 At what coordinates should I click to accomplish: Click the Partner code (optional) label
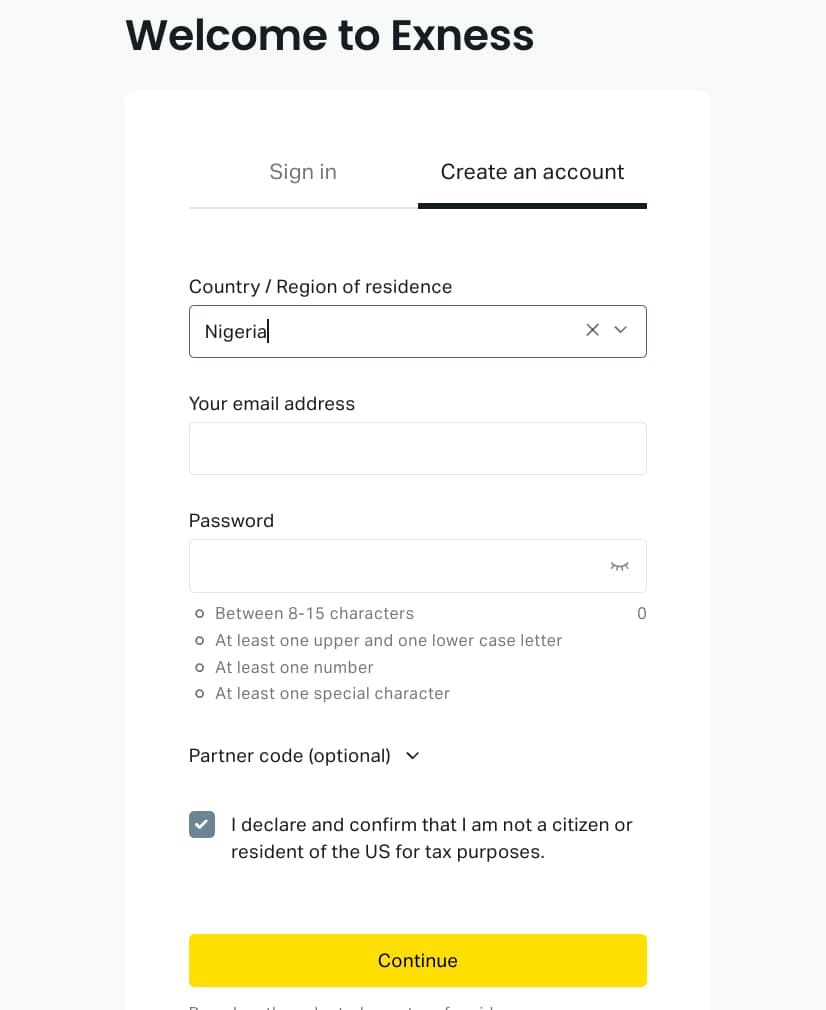coord(290,756)
